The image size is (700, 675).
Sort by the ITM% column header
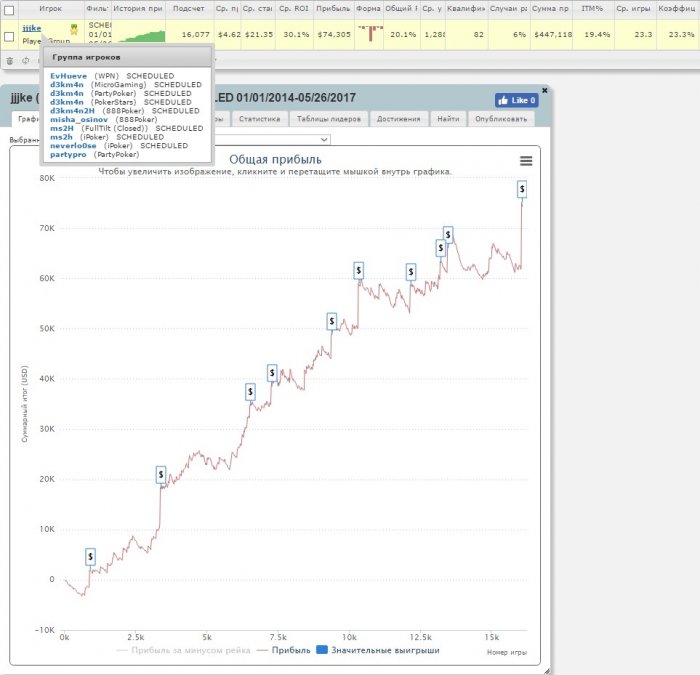[x=592, y=8]
